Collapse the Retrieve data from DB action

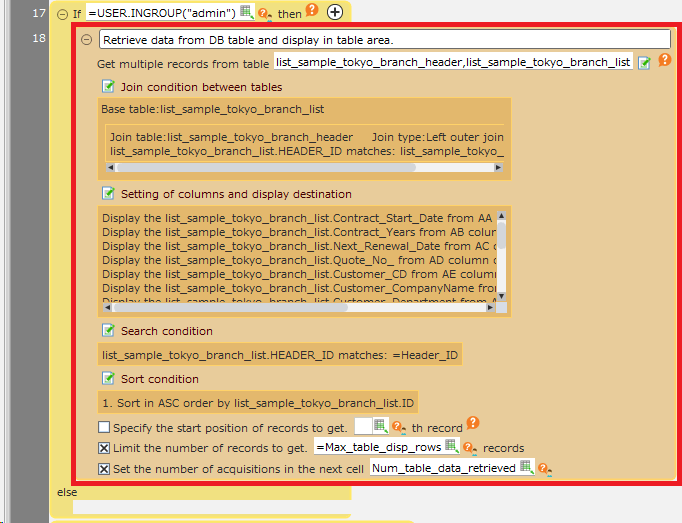[86, 40]
